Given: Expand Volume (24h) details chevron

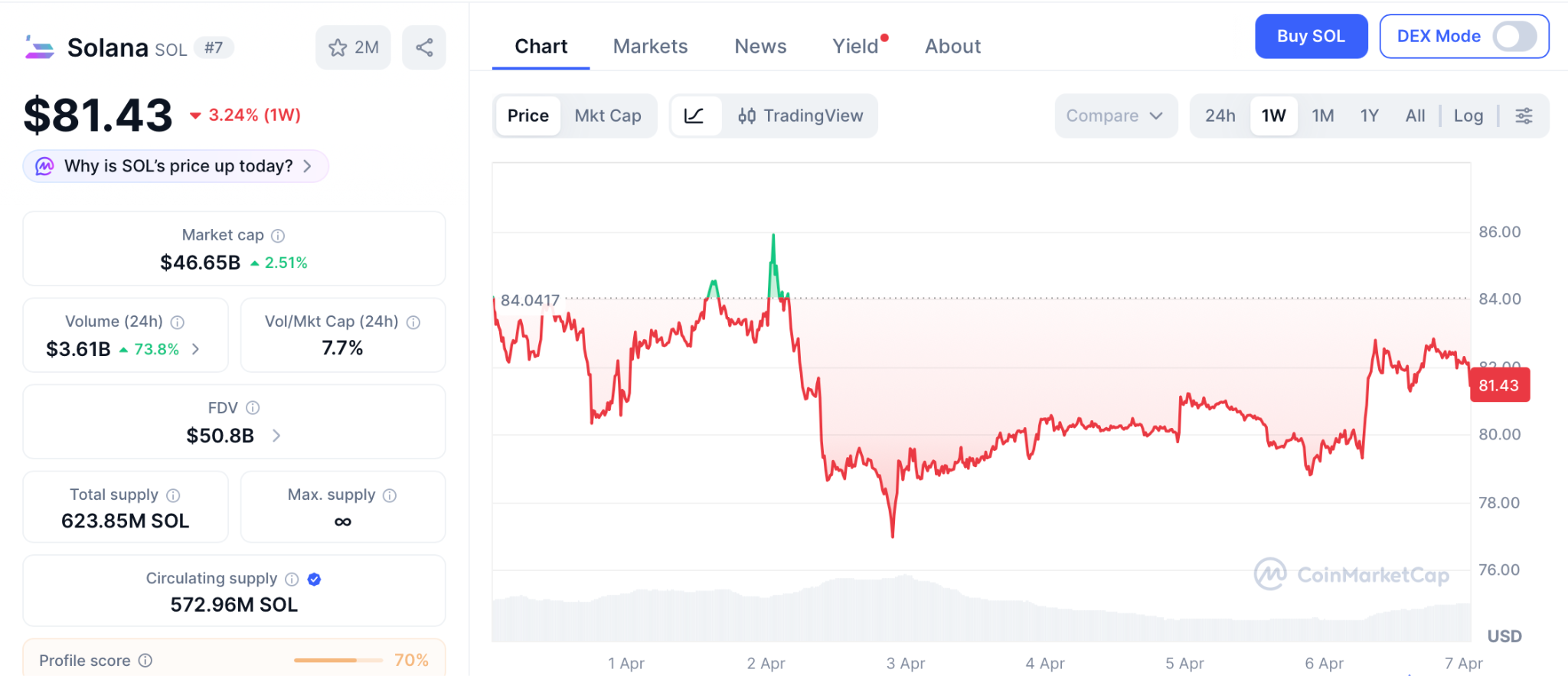Looking at the screenshot, I should (x=196, y=349).
